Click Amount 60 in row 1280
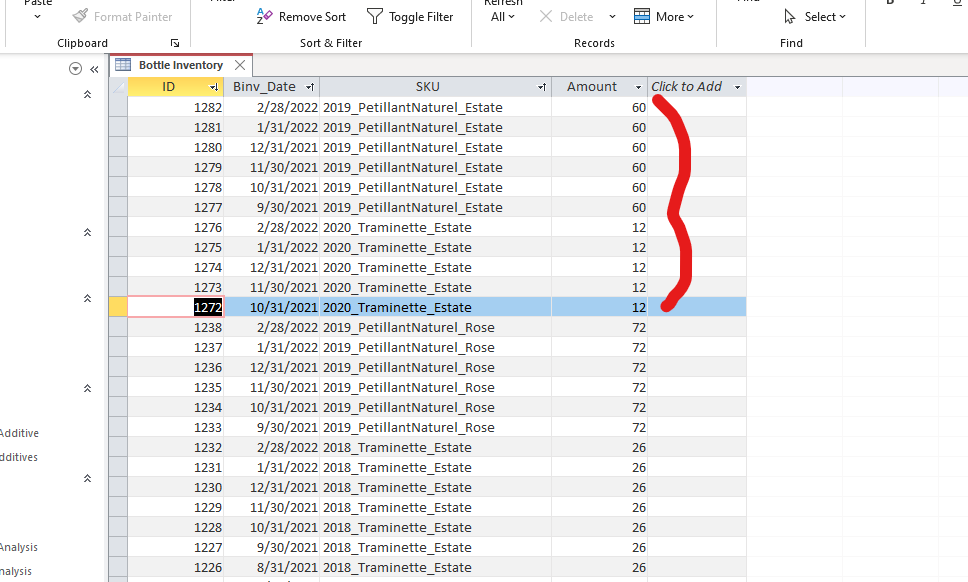Viewport: 968px width, 582px height. [599, 148]
